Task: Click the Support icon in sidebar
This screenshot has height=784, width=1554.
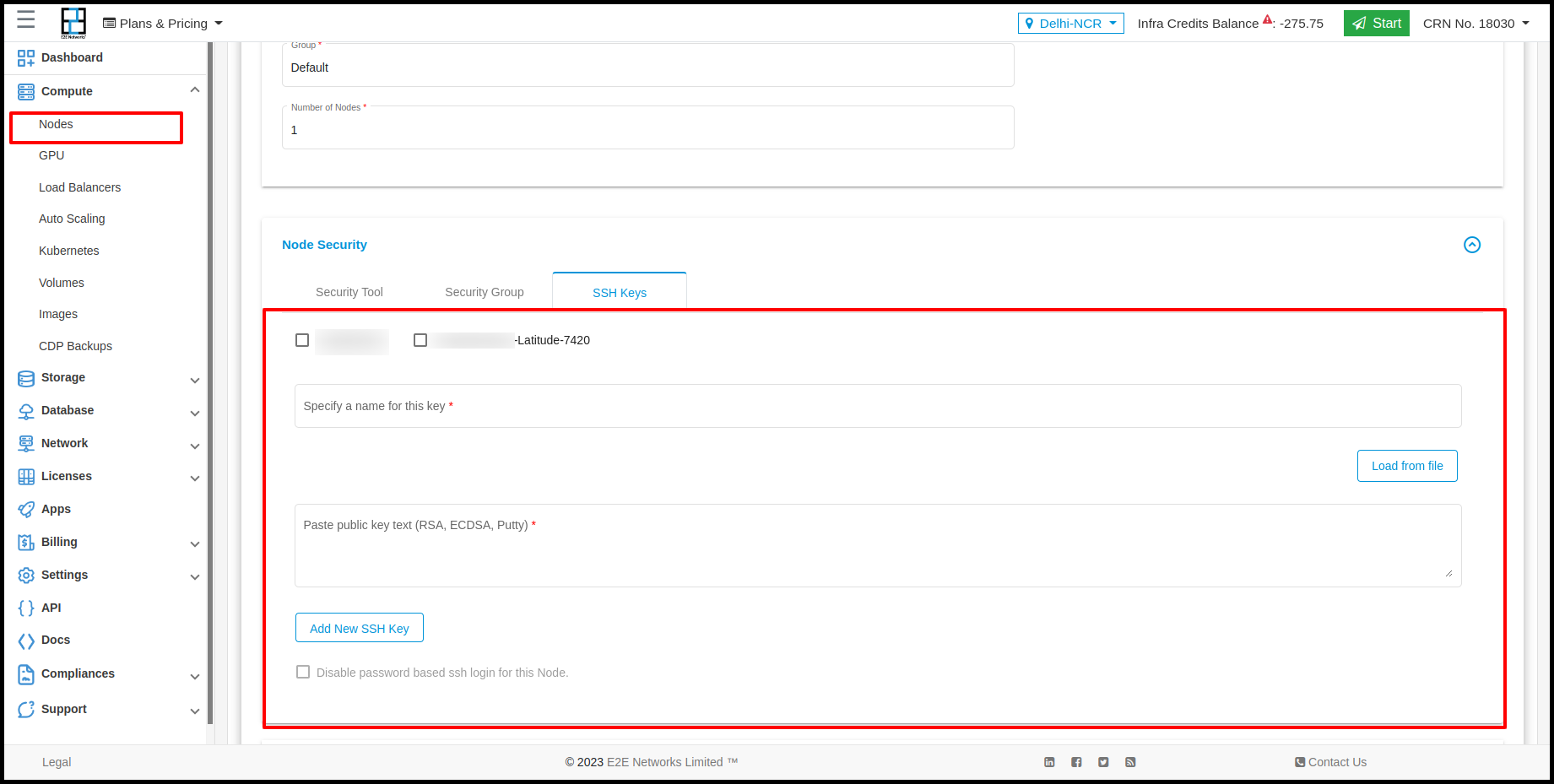Action: click(x=26, y=710)
